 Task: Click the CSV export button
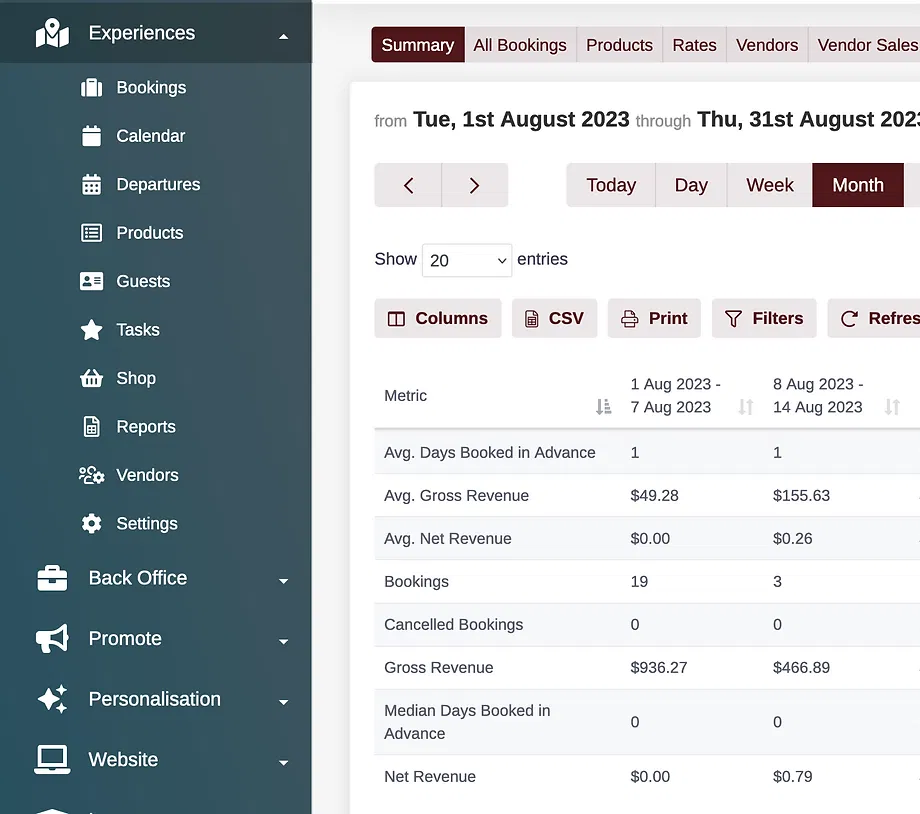click(x=554, y=319)
